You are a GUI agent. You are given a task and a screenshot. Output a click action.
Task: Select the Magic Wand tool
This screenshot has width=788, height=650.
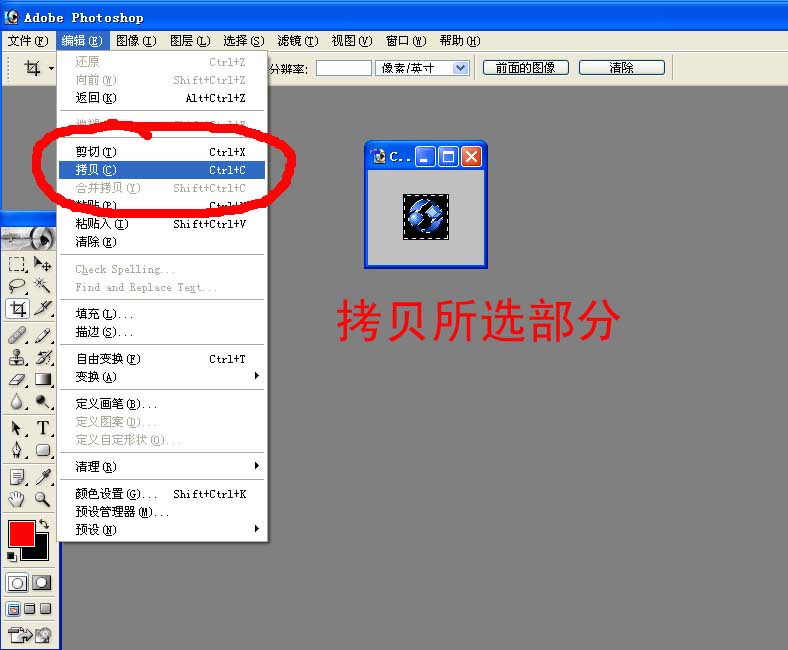(x=42, y=286)
